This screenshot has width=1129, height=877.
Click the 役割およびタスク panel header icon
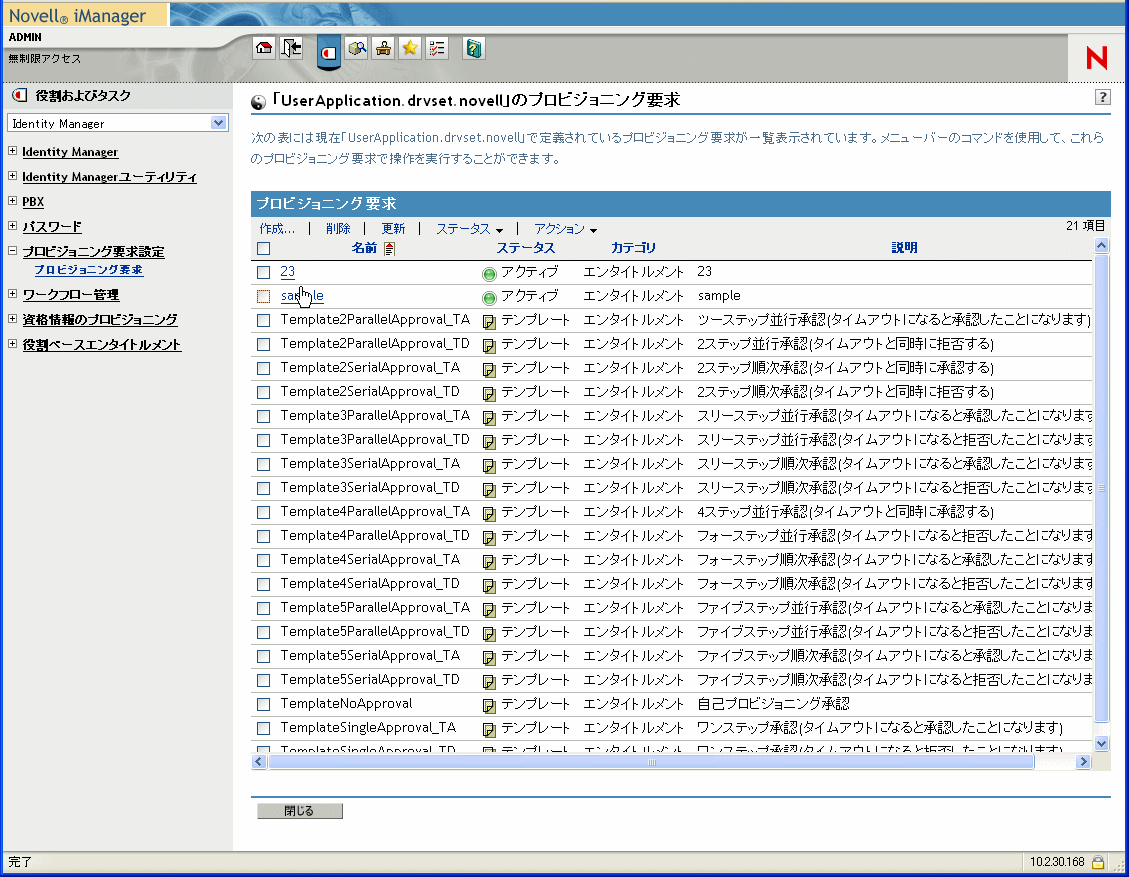pyautogui.click(x=19, y=95)
